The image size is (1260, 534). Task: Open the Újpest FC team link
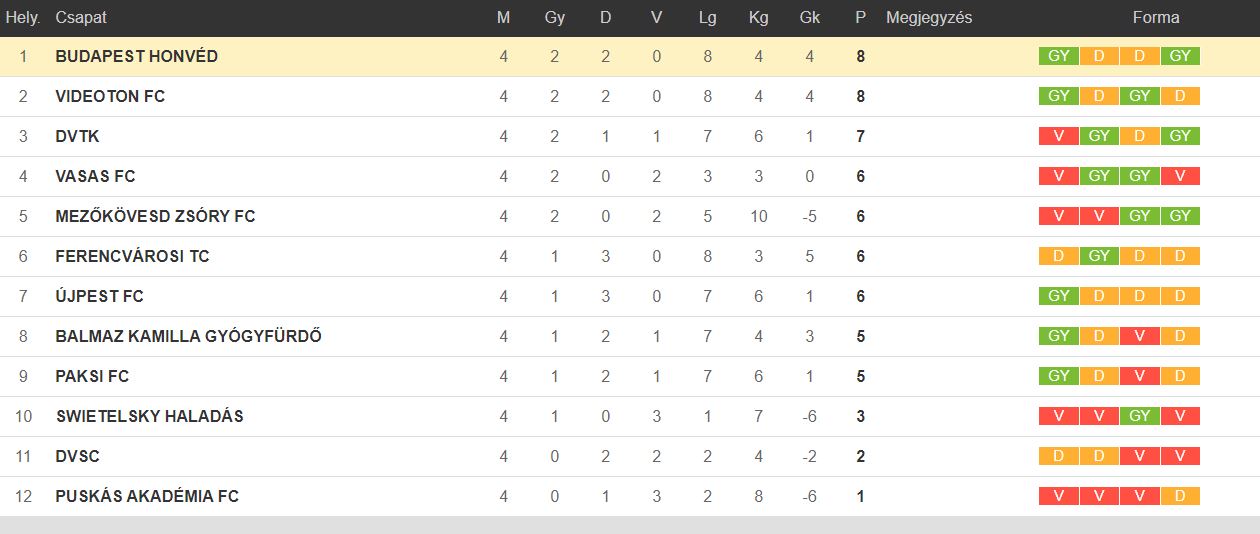pos(99,297)
